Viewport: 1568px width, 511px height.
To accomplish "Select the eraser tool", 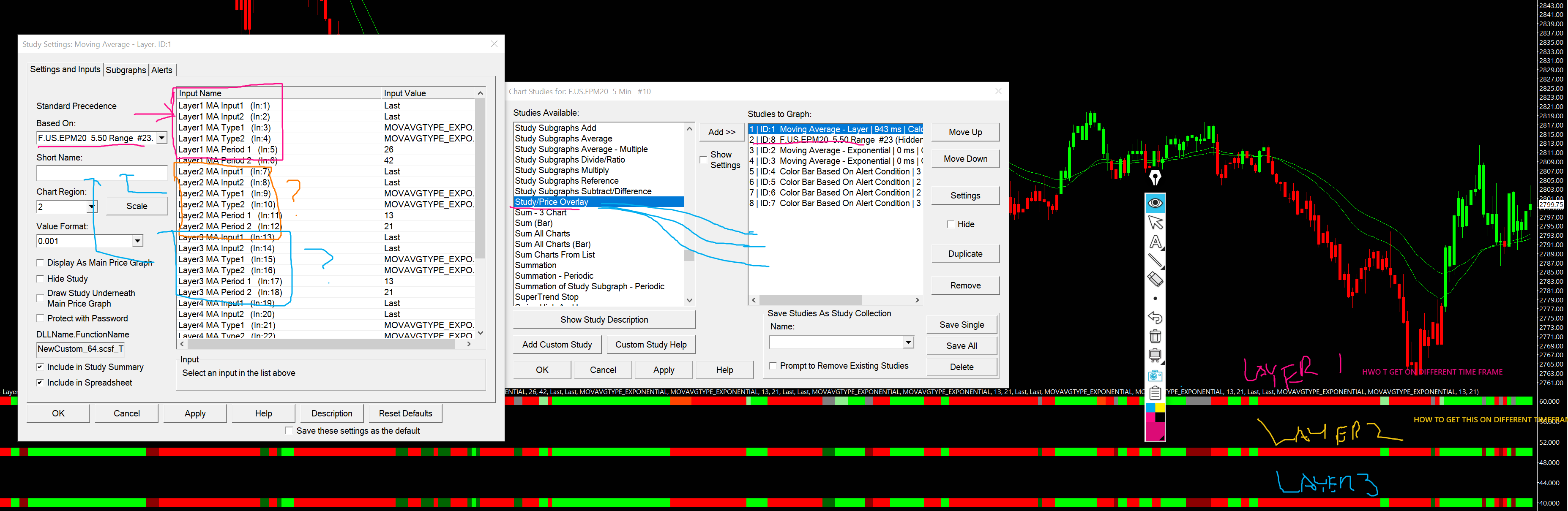I will pyautogui.click(x=1155, y=279).
